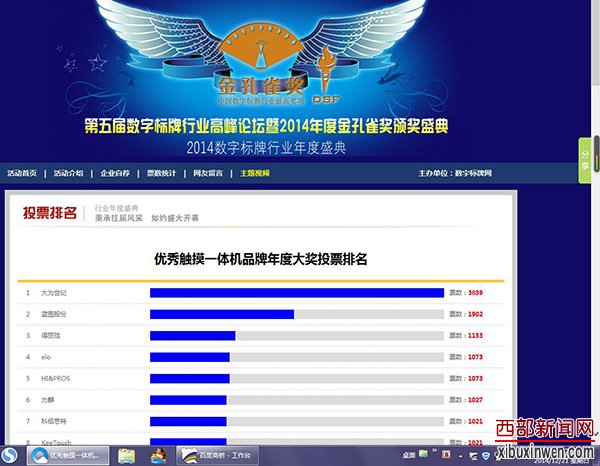Open 票数统计 navigation item
Viewport: 600px width, 466px height.
(161, 173)
